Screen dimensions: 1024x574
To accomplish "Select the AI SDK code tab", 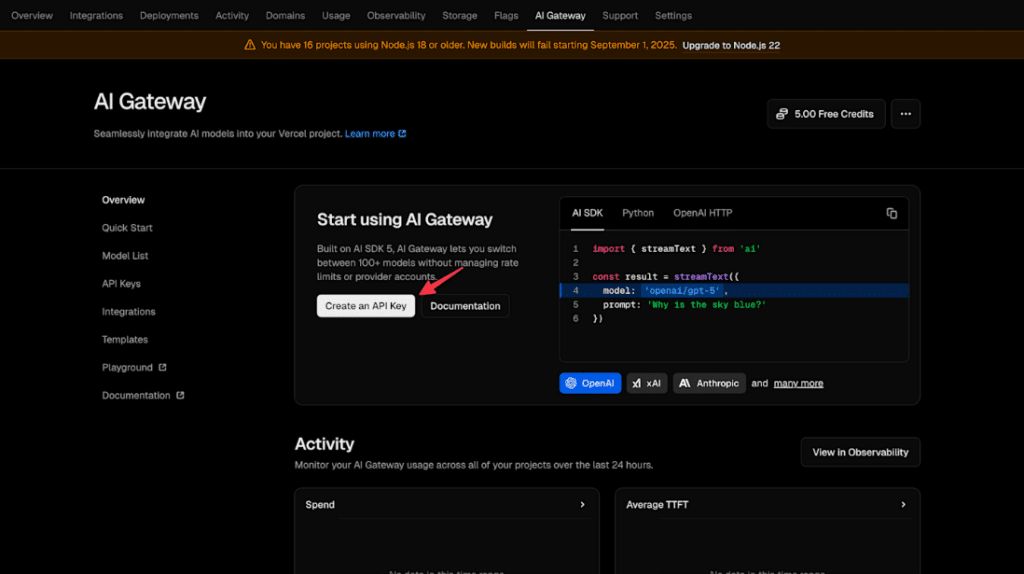I will [x=587, y=213].
